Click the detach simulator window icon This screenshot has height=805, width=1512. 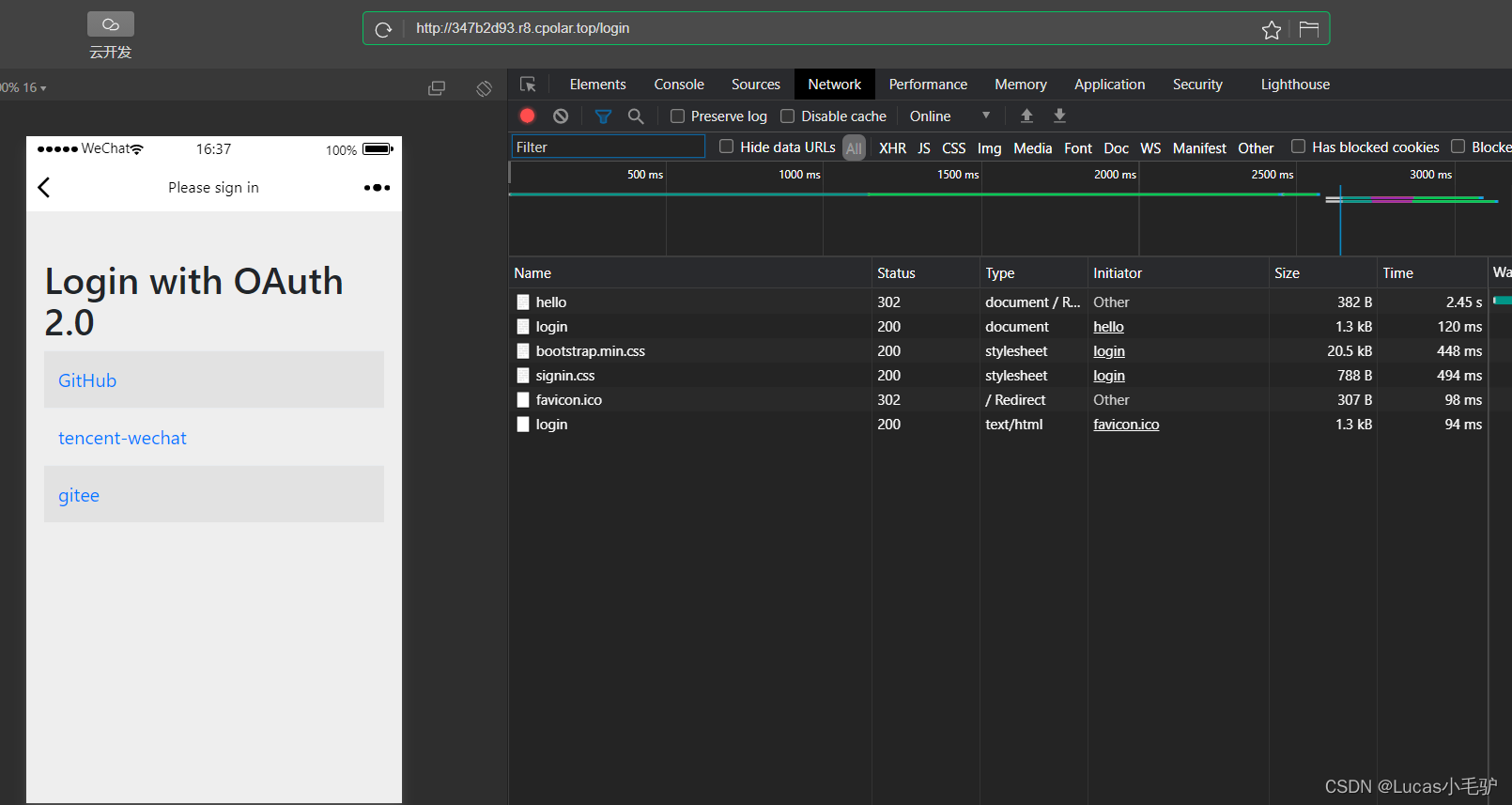click(x=437, y=88)
